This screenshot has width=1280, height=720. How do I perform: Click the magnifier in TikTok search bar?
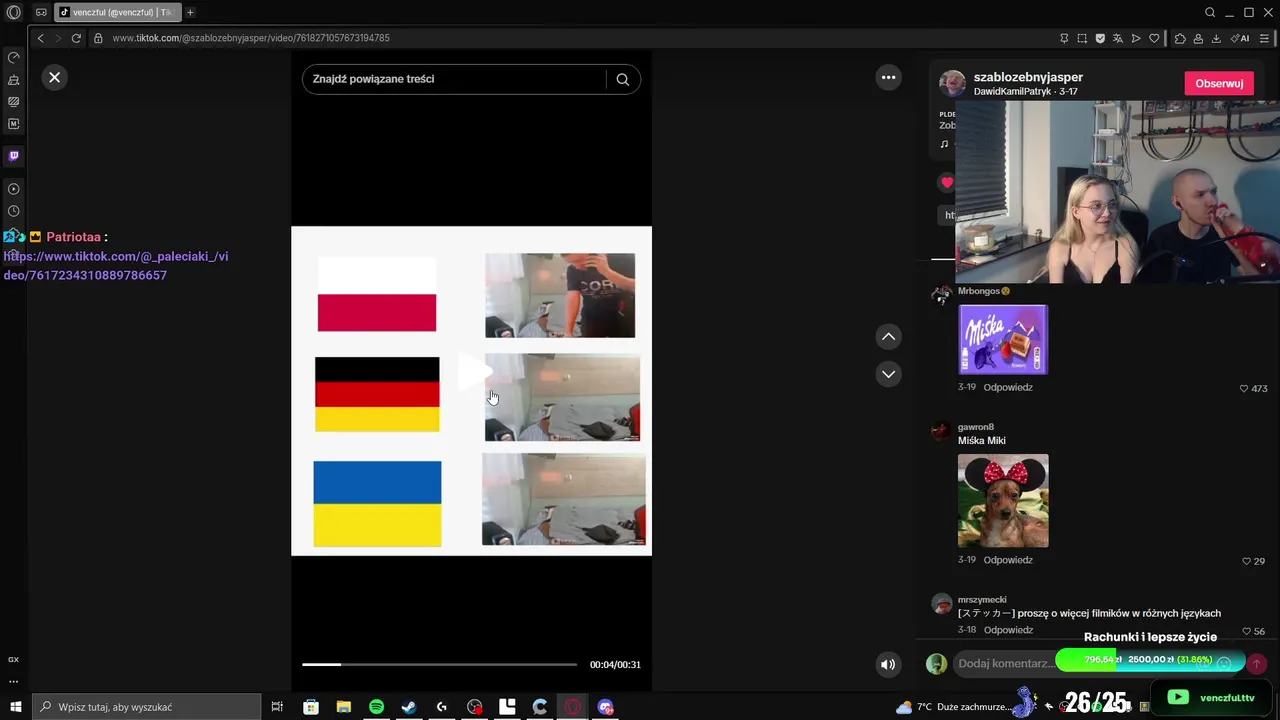[623, 79]
